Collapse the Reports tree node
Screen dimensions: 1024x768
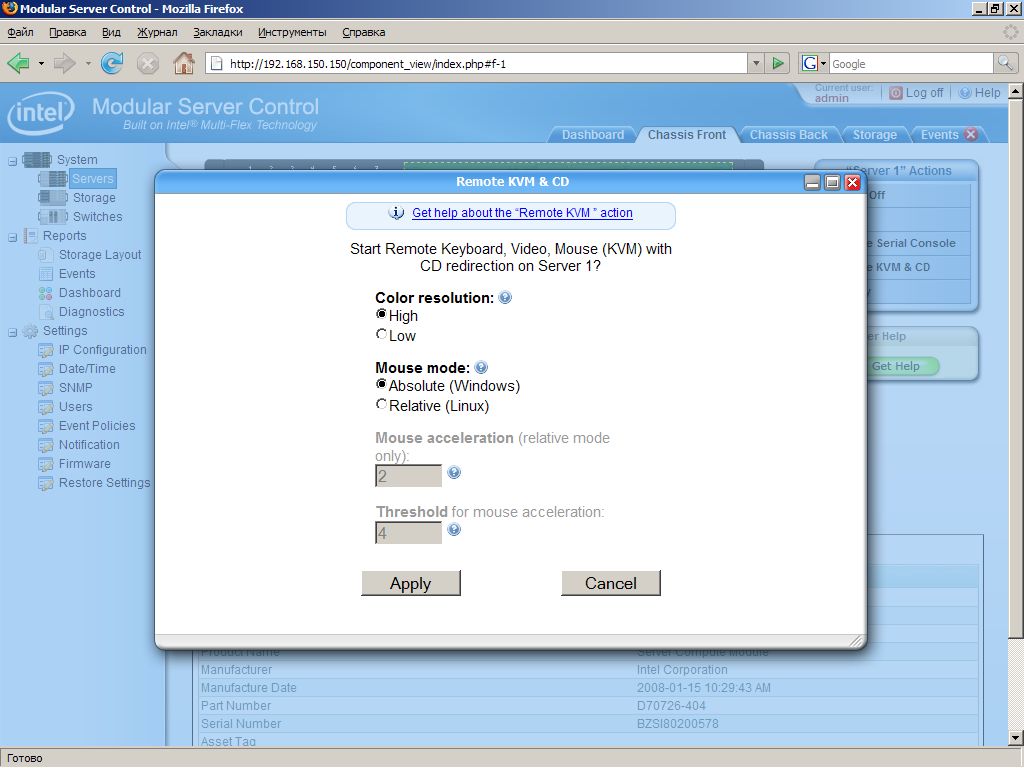coord(13,236)
